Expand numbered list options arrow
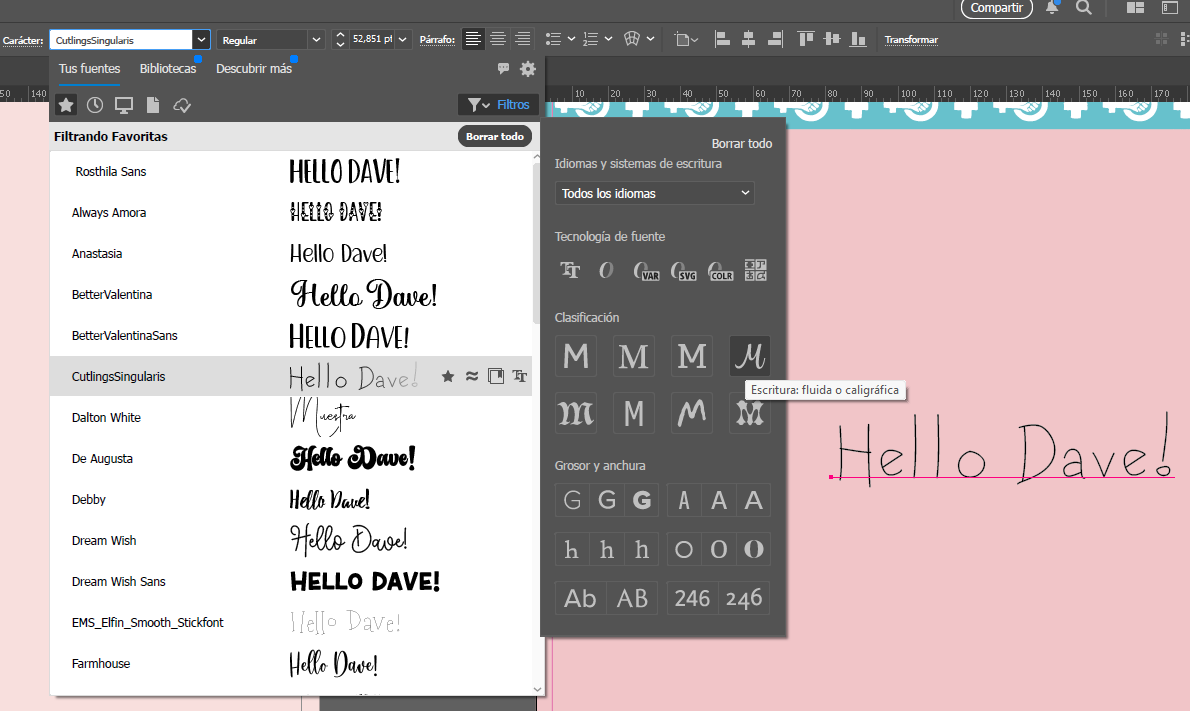This screenshot has height=711, width=1190. tap(608, 39)
